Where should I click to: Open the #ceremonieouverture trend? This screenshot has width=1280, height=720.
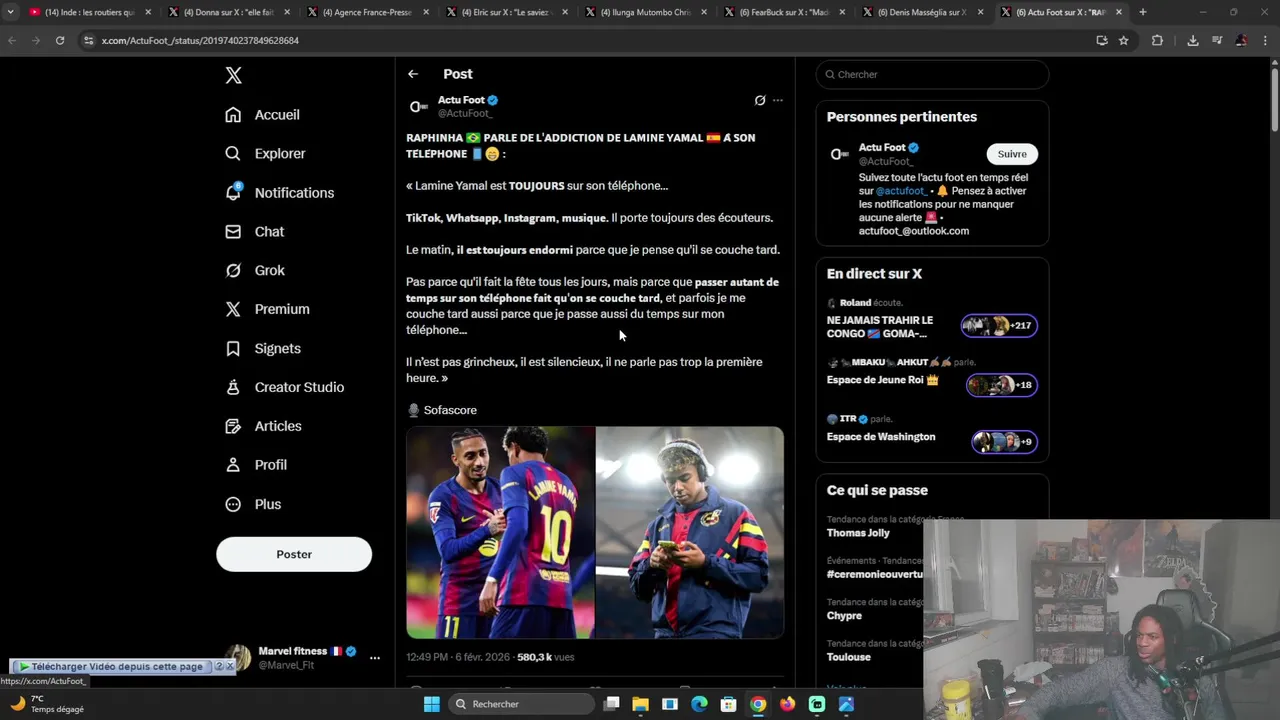[875, 574]
